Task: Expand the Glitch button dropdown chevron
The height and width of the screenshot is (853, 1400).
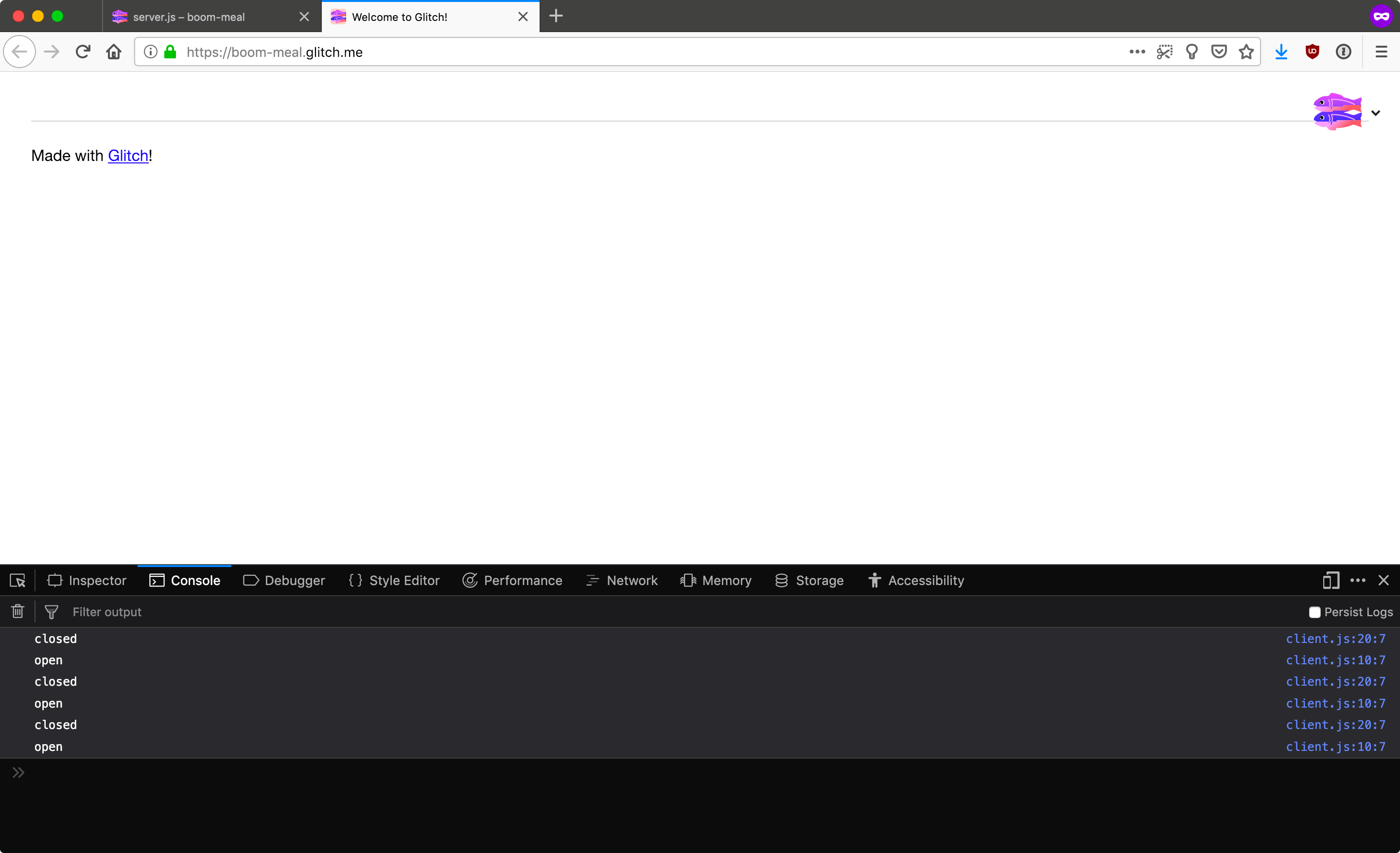Action: tap(1376, 112)
